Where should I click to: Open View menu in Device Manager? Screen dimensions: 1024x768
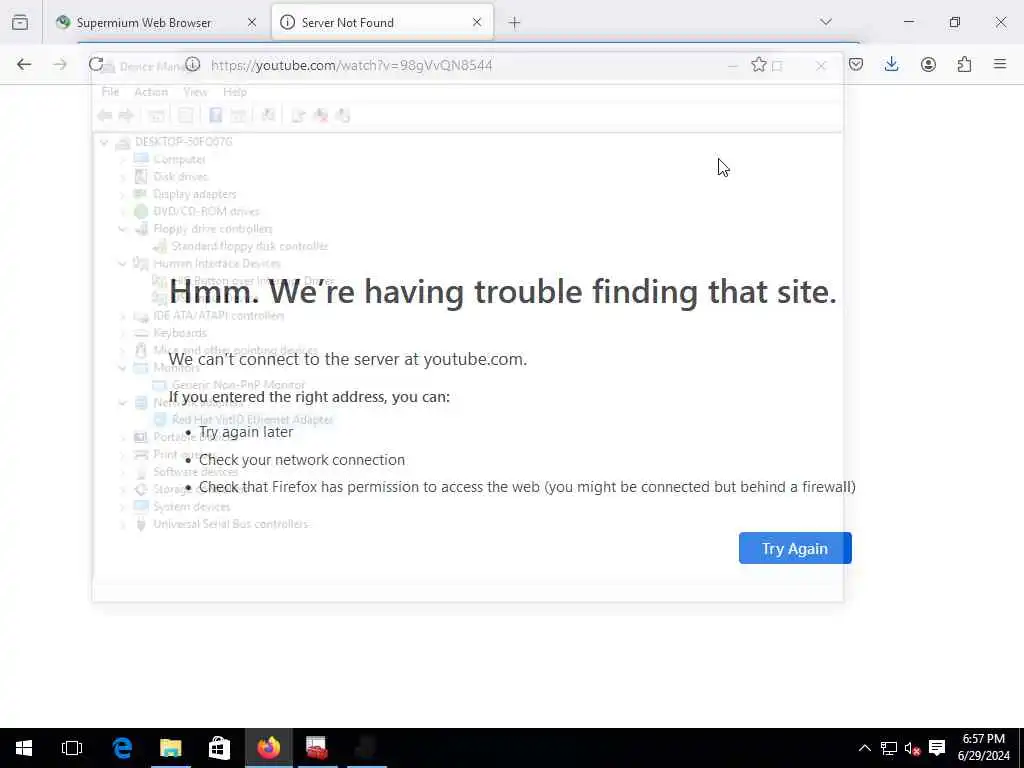point(195,92)
